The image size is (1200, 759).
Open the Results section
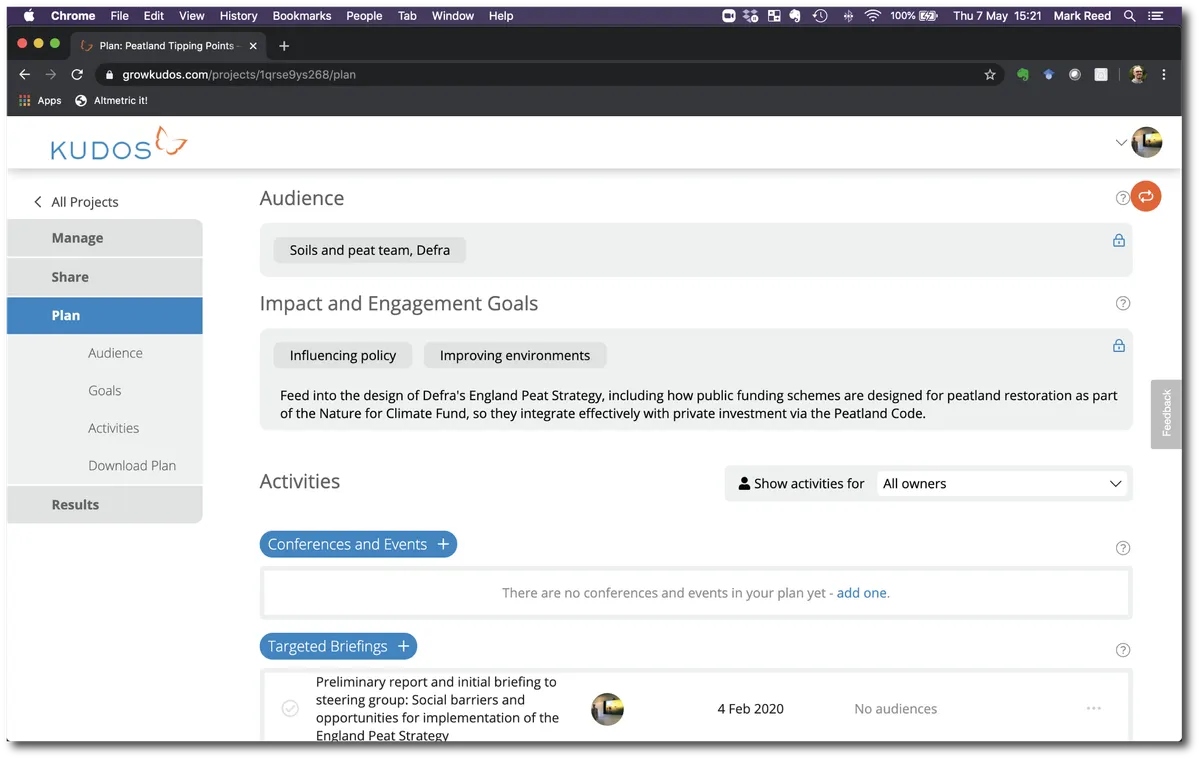[x=105, y=505]
